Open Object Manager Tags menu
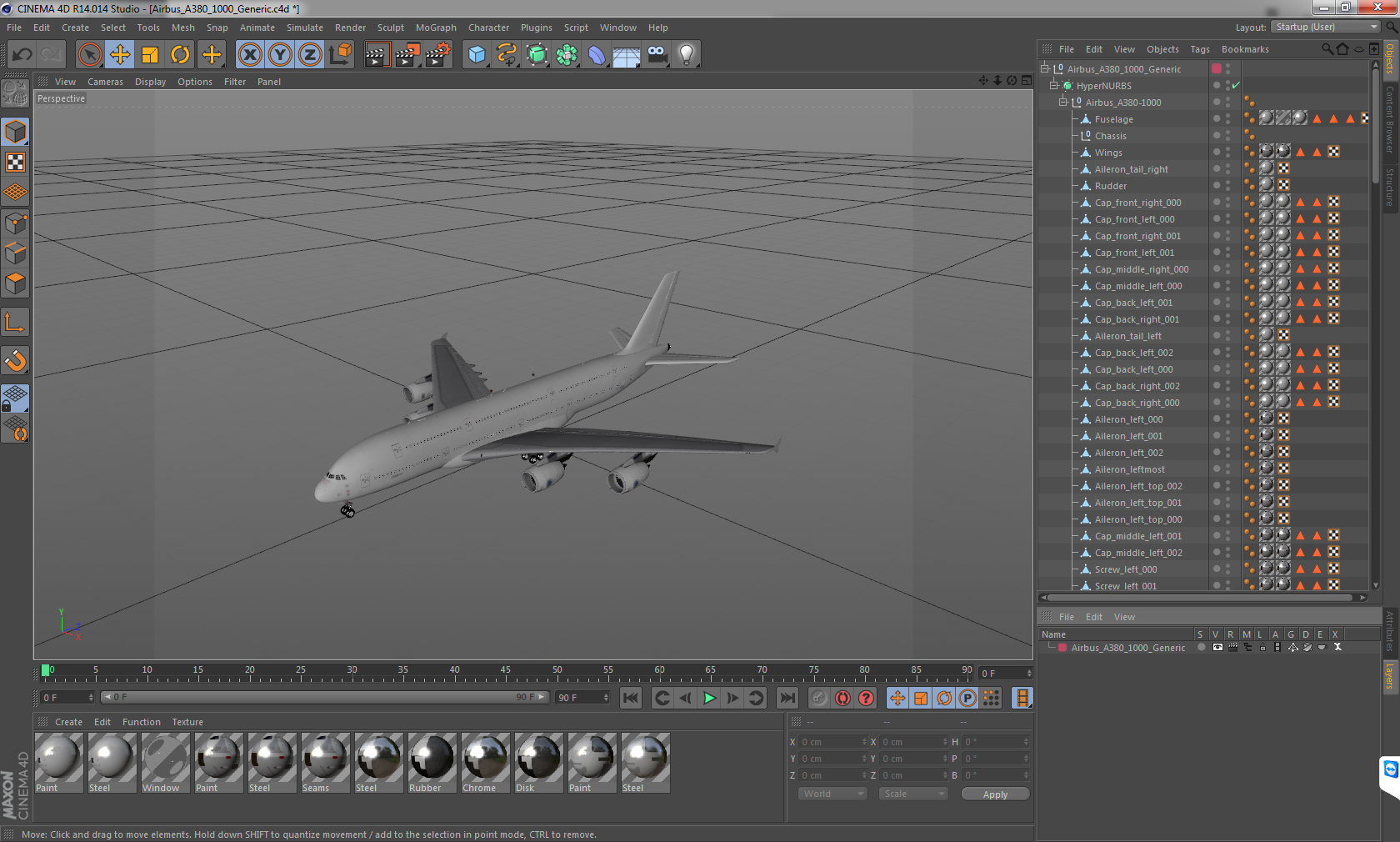This screenshot has width=1400, height=842. 1200,49
